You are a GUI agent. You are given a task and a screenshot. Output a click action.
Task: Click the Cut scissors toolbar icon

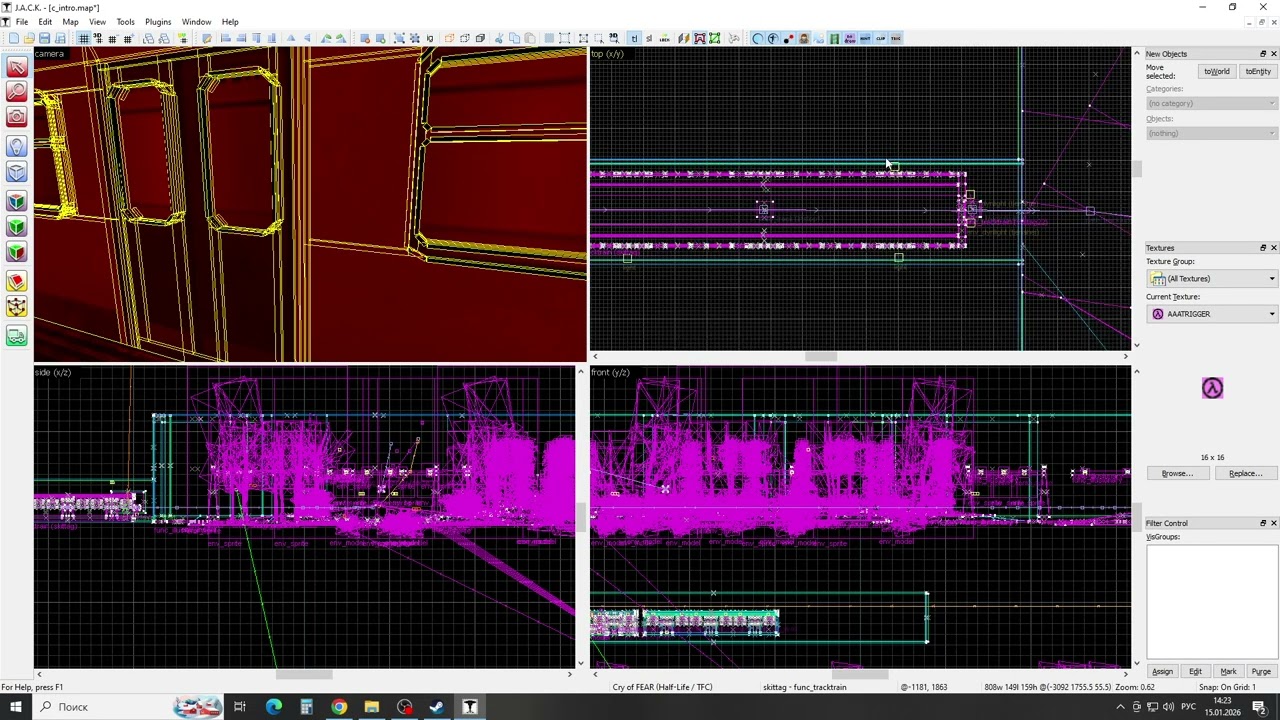point(497,38)
